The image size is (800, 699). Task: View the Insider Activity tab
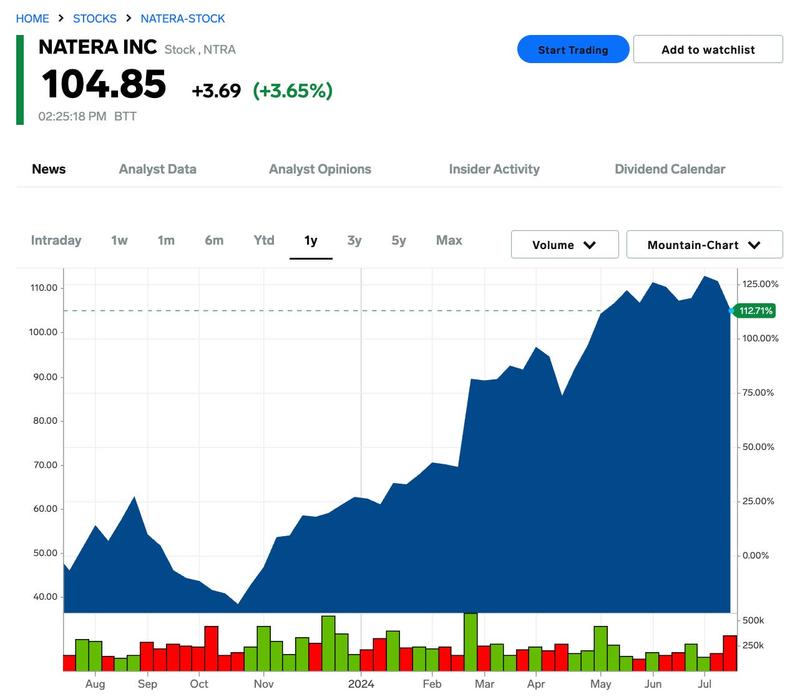[x=494, y=169]
